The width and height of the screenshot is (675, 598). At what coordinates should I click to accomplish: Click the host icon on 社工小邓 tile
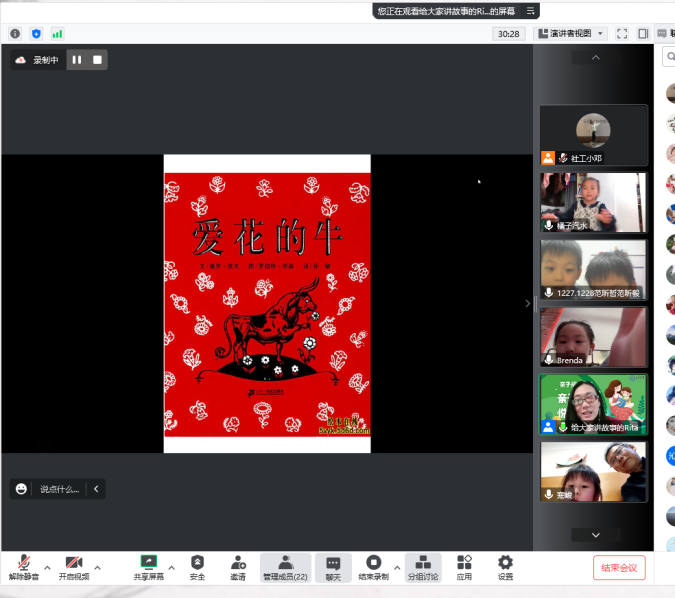[x=548, y=158]
